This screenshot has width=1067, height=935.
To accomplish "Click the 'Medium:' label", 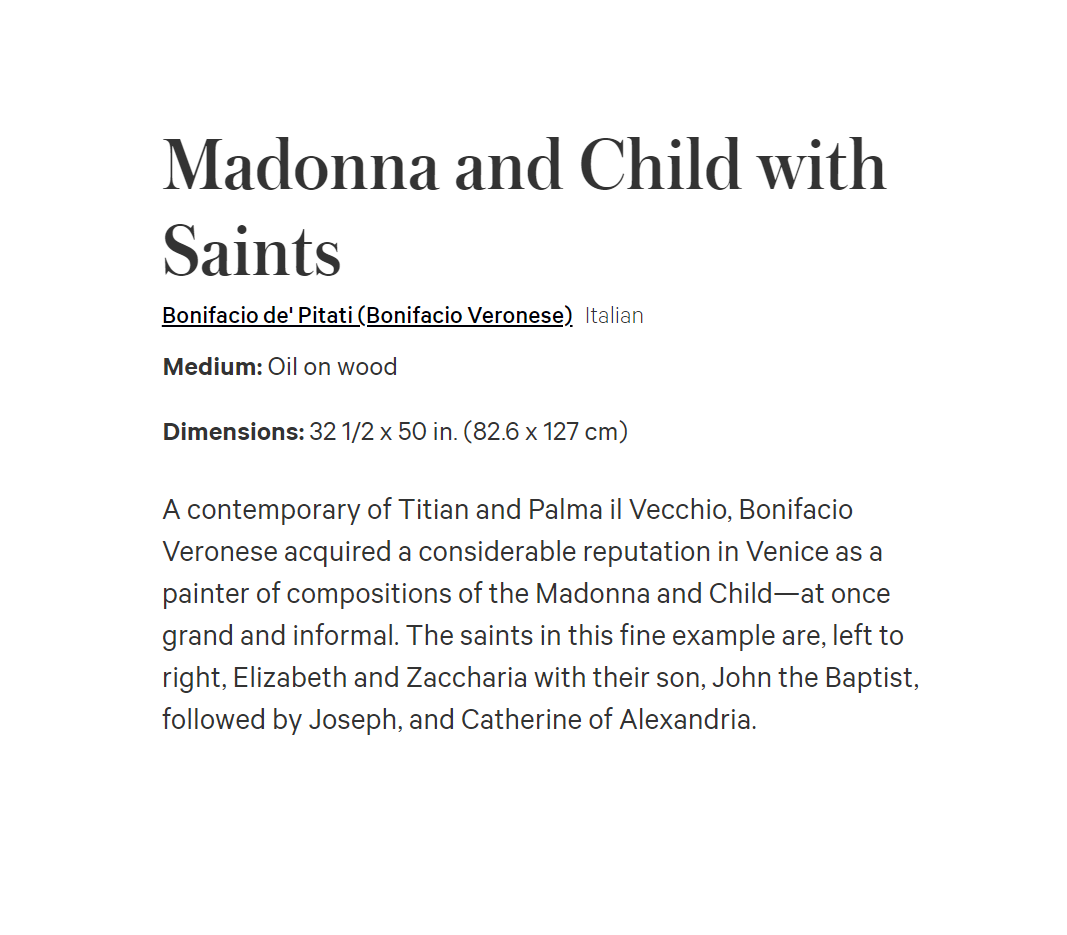I will click(x=212, y=367).
